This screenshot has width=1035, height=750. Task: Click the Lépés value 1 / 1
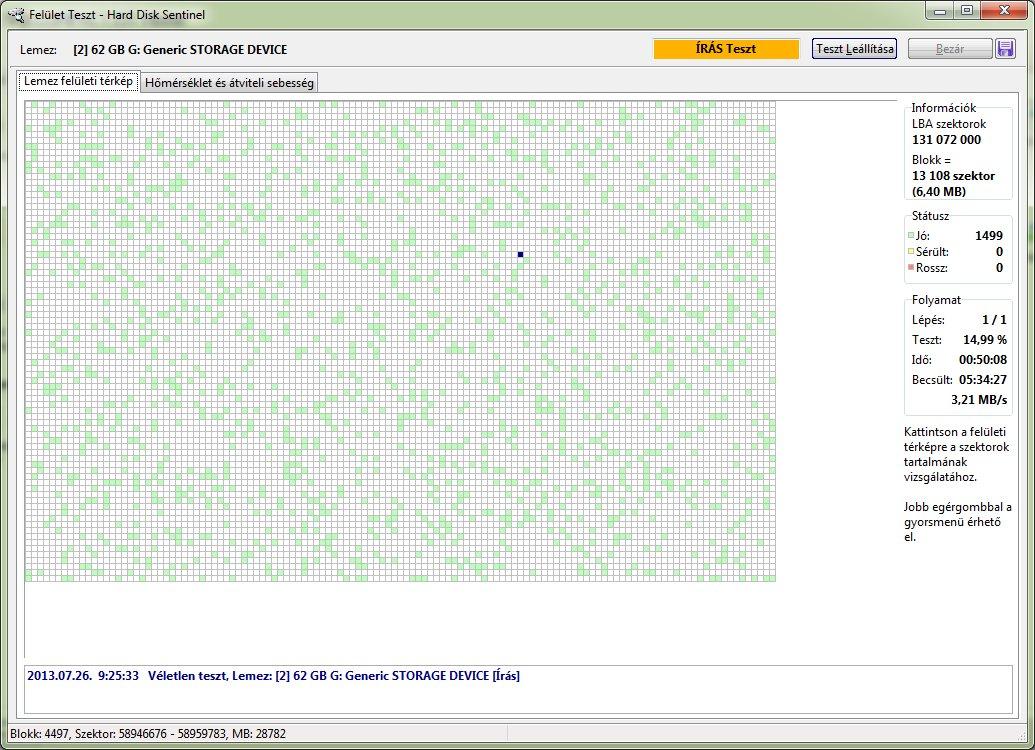point(994,320)
